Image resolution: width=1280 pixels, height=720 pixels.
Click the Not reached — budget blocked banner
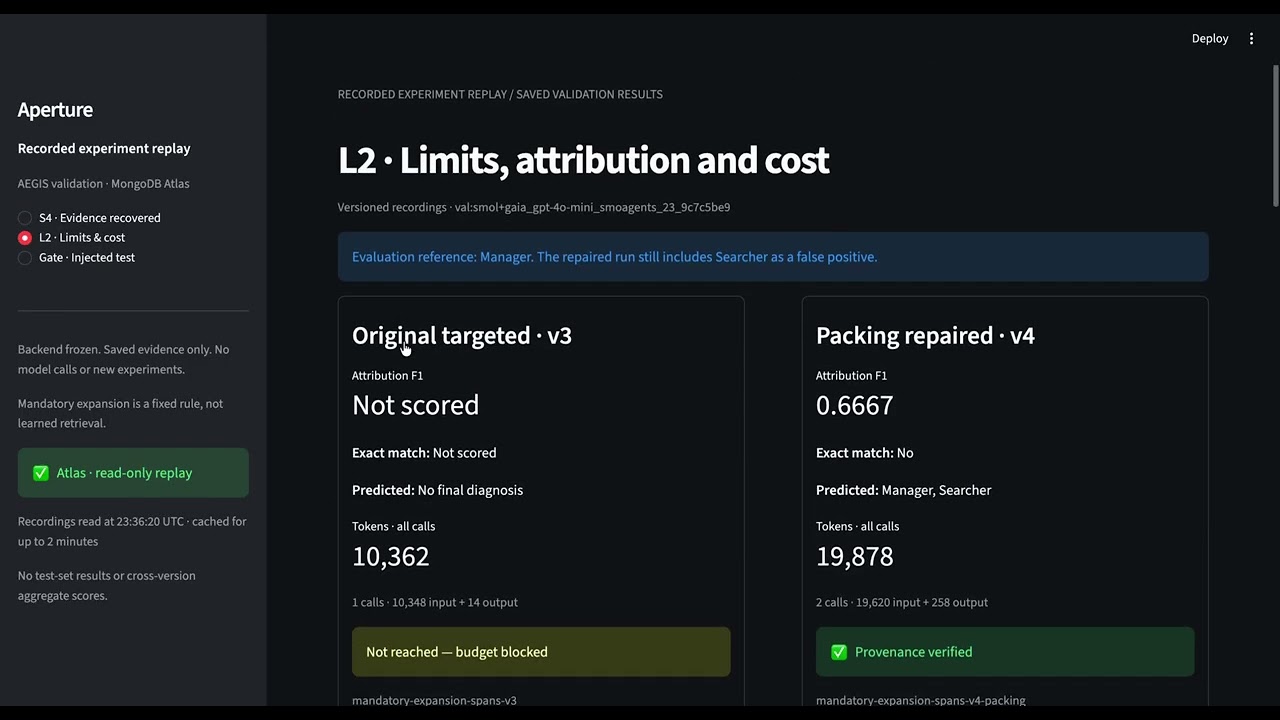[x=541, y=652]
